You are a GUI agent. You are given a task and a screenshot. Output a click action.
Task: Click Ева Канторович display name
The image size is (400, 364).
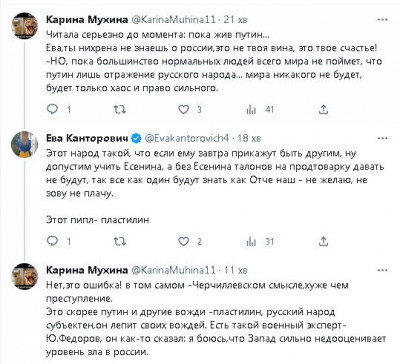click(87, 138)
